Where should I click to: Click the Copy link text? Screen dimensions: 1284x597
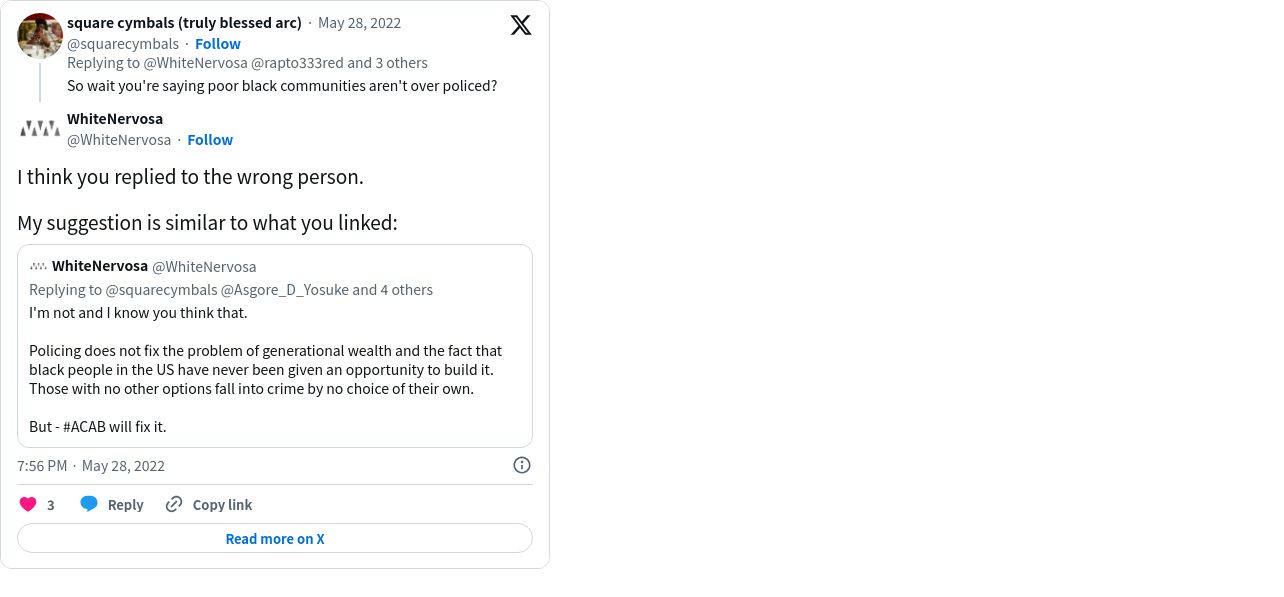tap(222, 504)
